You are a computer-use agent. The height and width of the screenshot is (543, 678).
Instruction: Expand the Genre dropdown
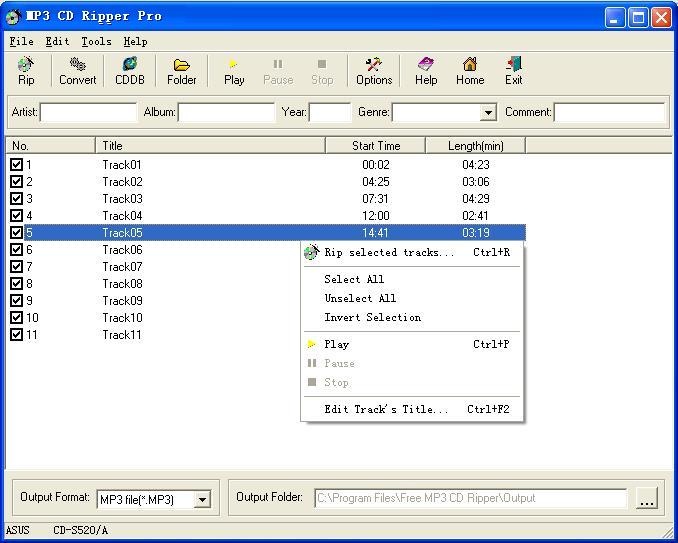point(488,113)
